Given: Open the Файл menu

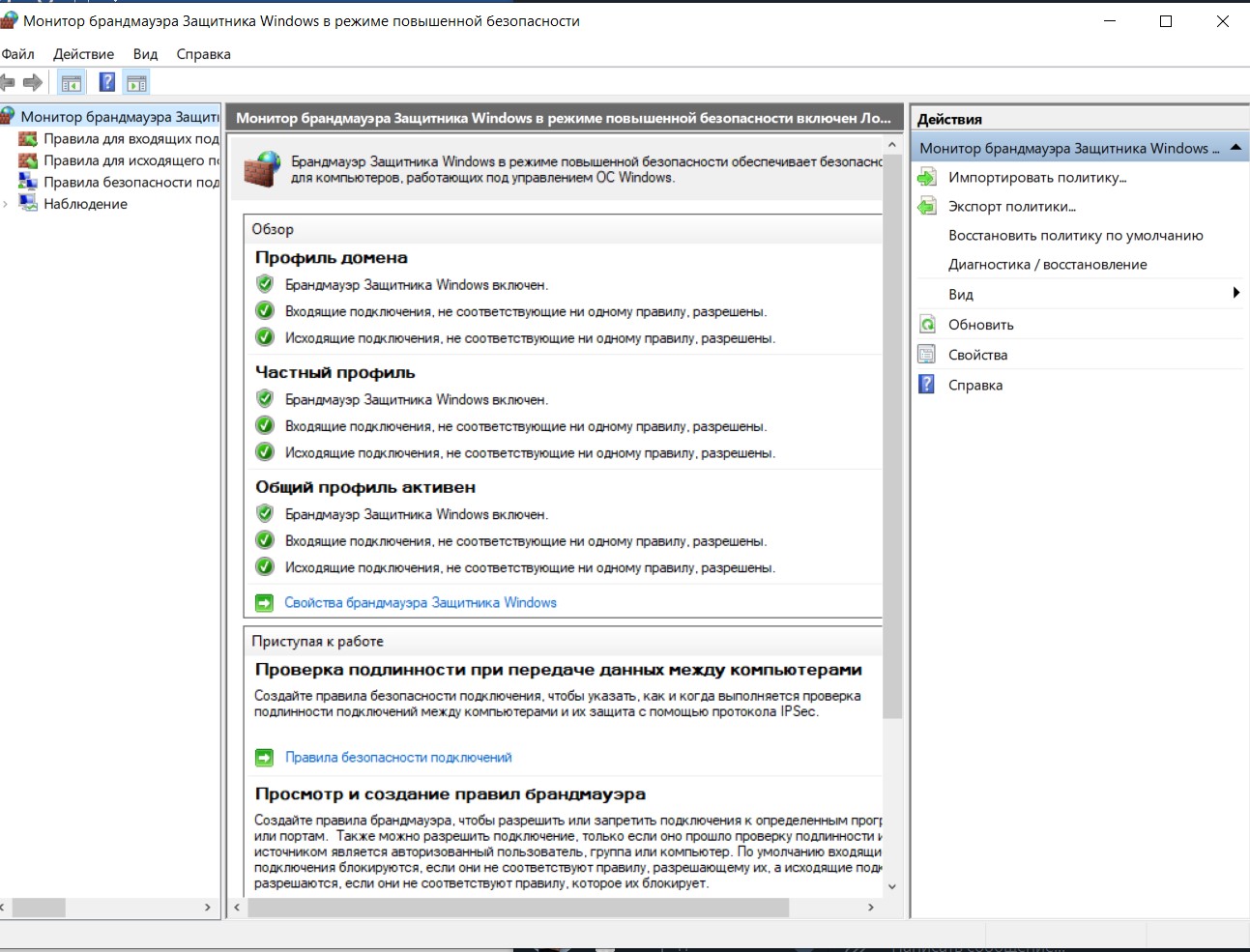Looking at the screenshot, I should tap(18, 54).
